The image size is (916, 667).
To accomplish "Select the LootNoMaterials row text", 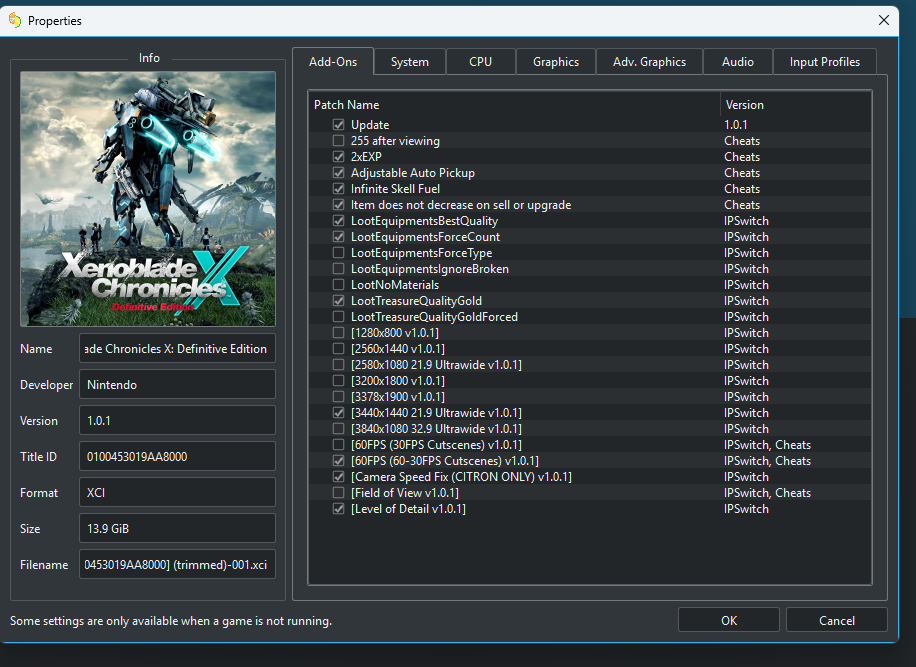I will click(395, 285).
